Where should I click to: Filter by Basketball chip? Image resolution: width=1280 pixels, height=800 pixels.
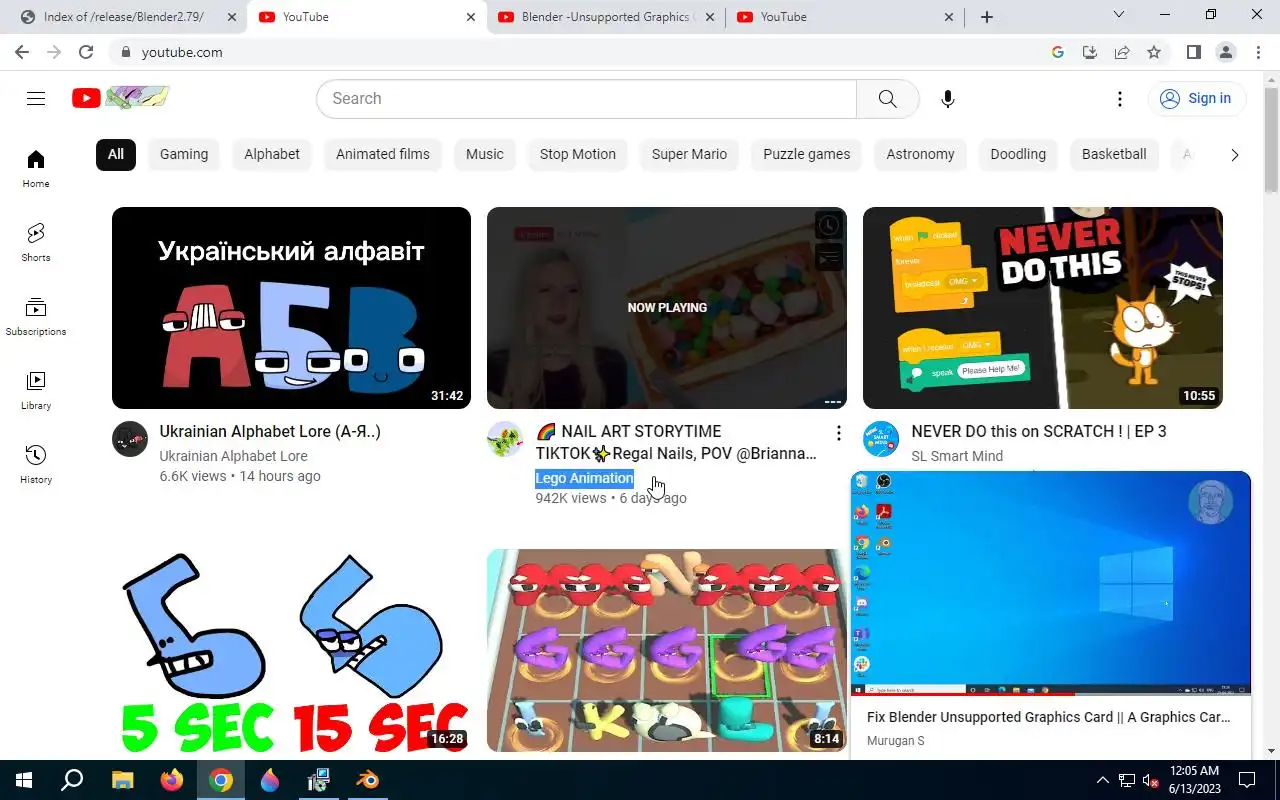[1114, 154]
